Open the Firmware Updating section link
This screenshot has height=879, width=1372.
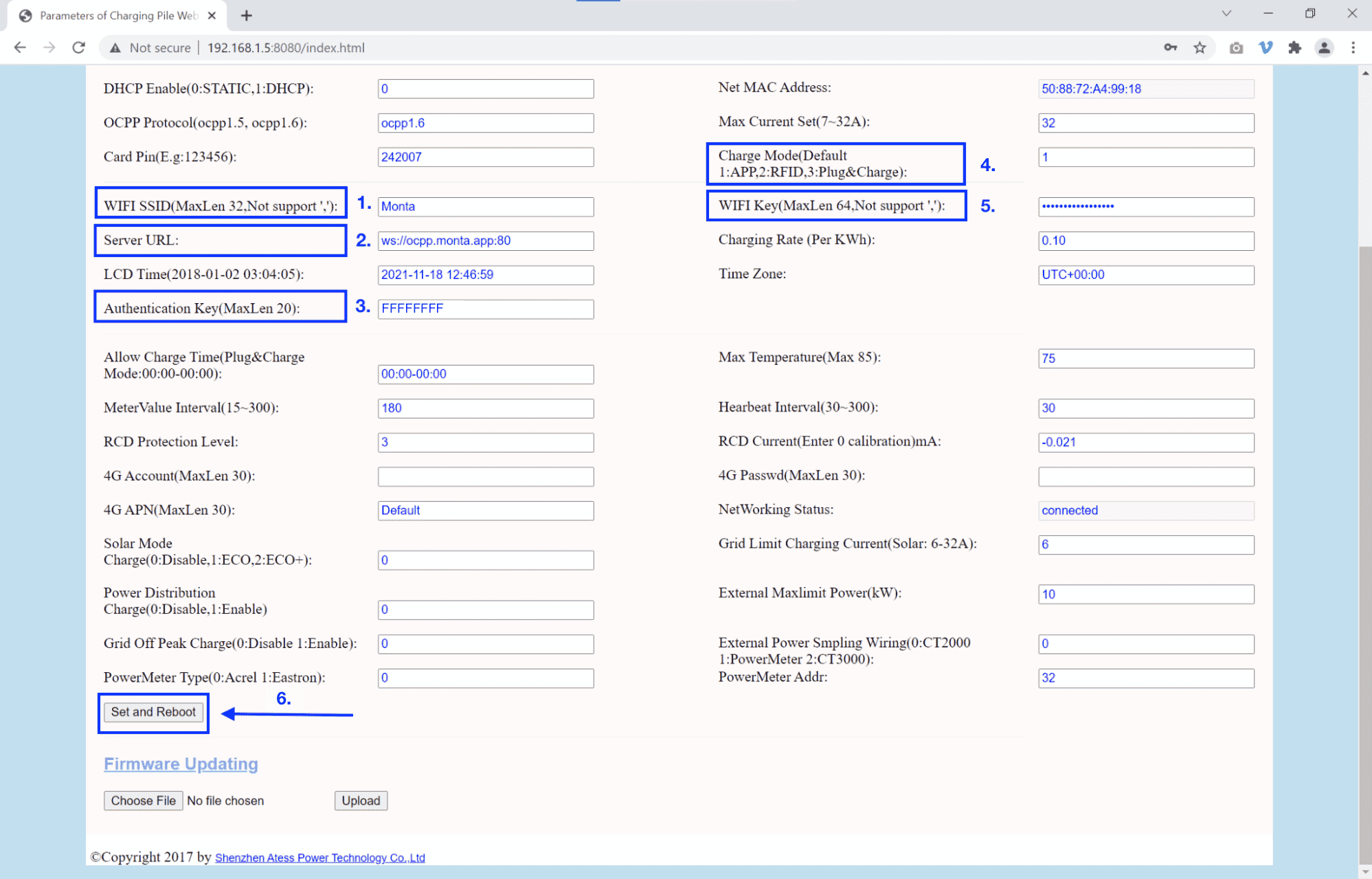click(x=180, y=764)
